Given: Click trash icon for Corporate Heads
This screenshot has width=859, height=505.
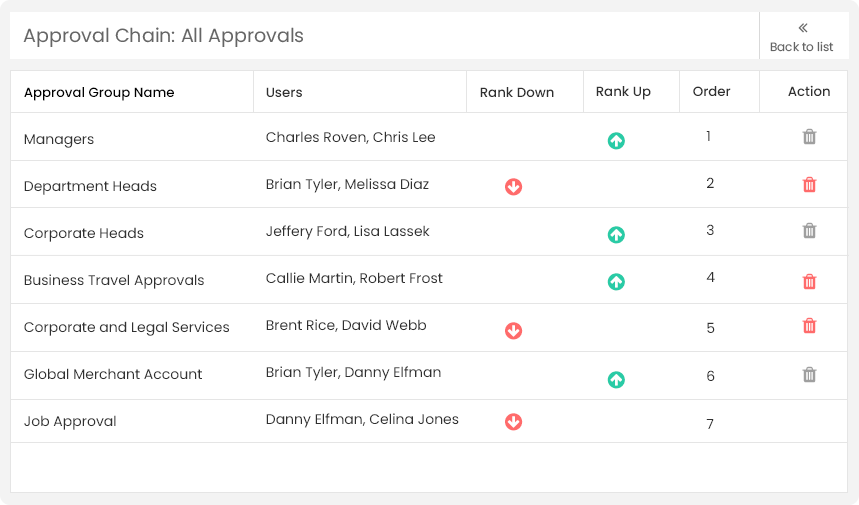Looking at the screenshot, I should [809, 231].
